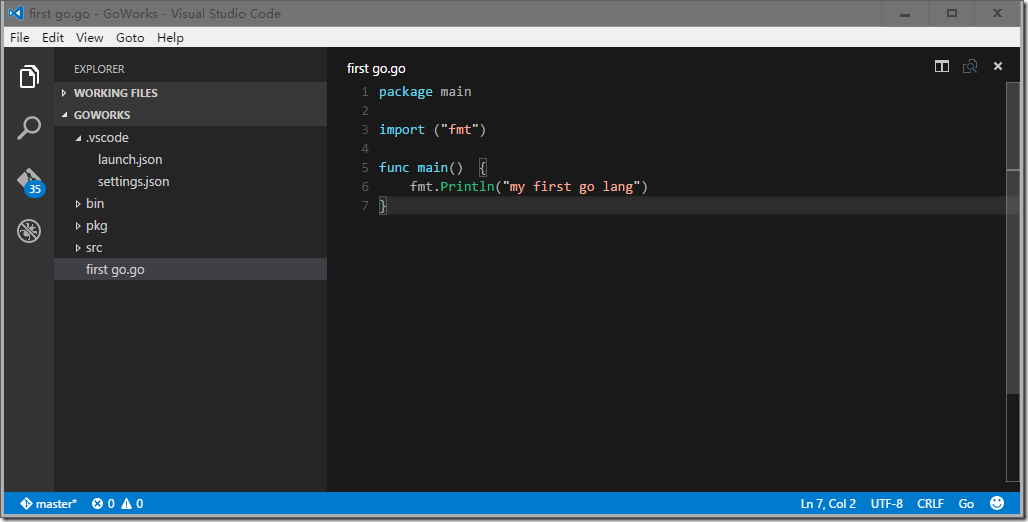Open the Explorer view in activity bar

pyautogui.click(x=29, y=77)
